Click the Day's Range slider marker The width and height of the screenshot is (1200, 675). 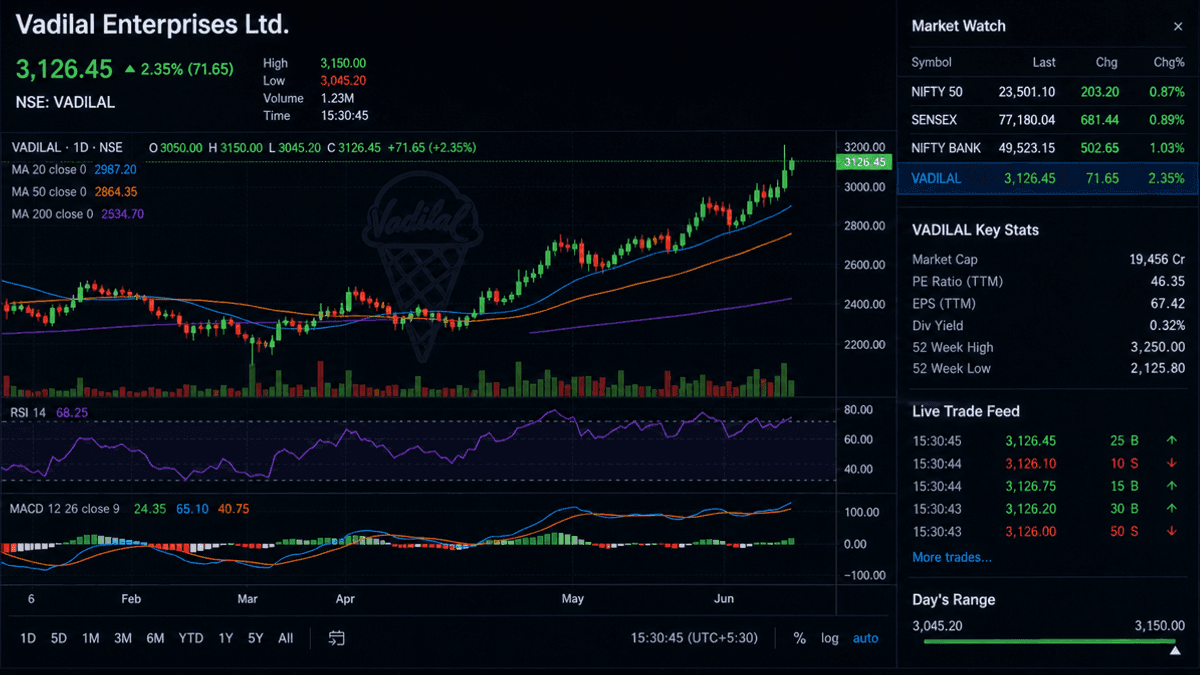(x=1174, y=651)
